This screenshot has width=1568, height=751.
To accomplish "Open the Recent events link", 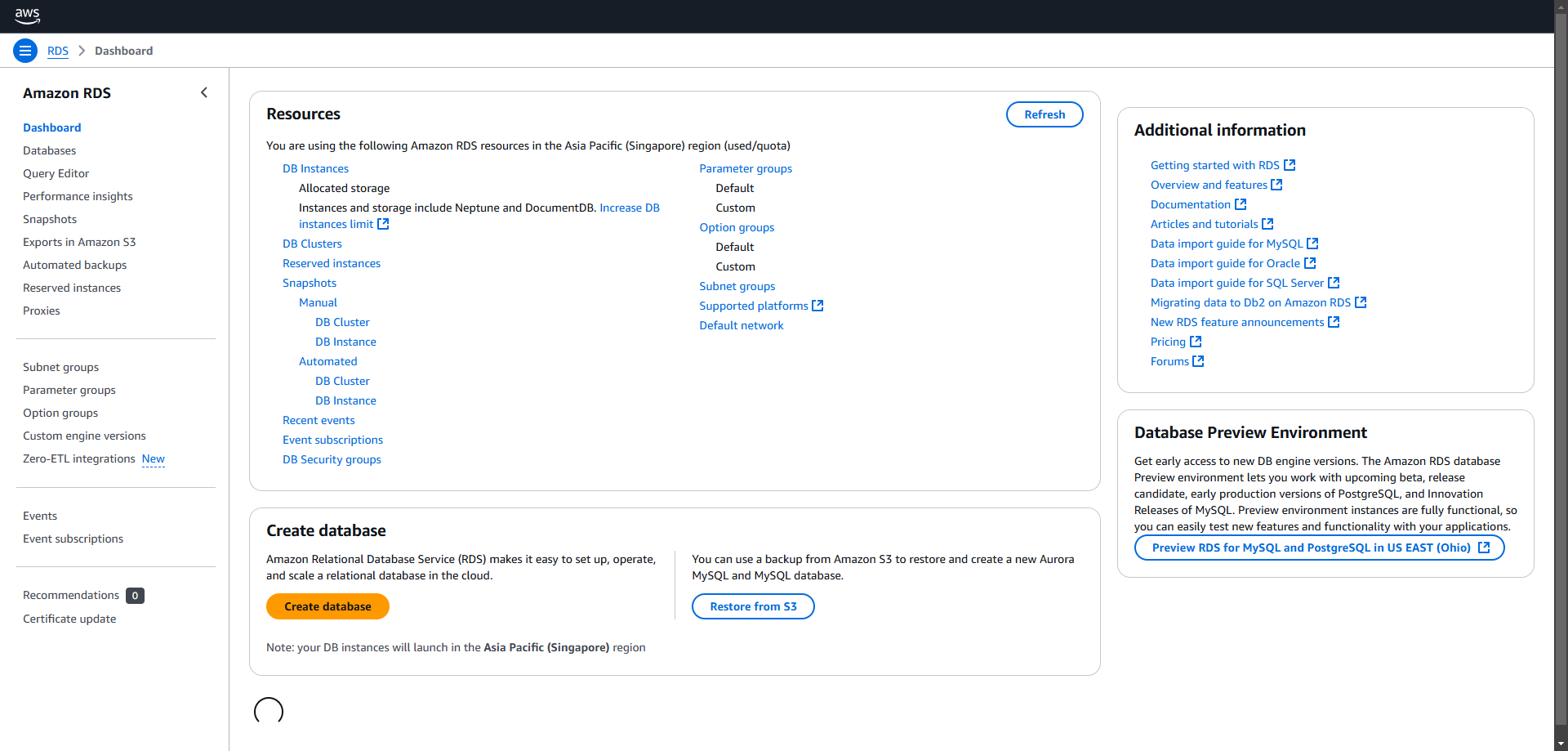I will (x=318, y=420).
